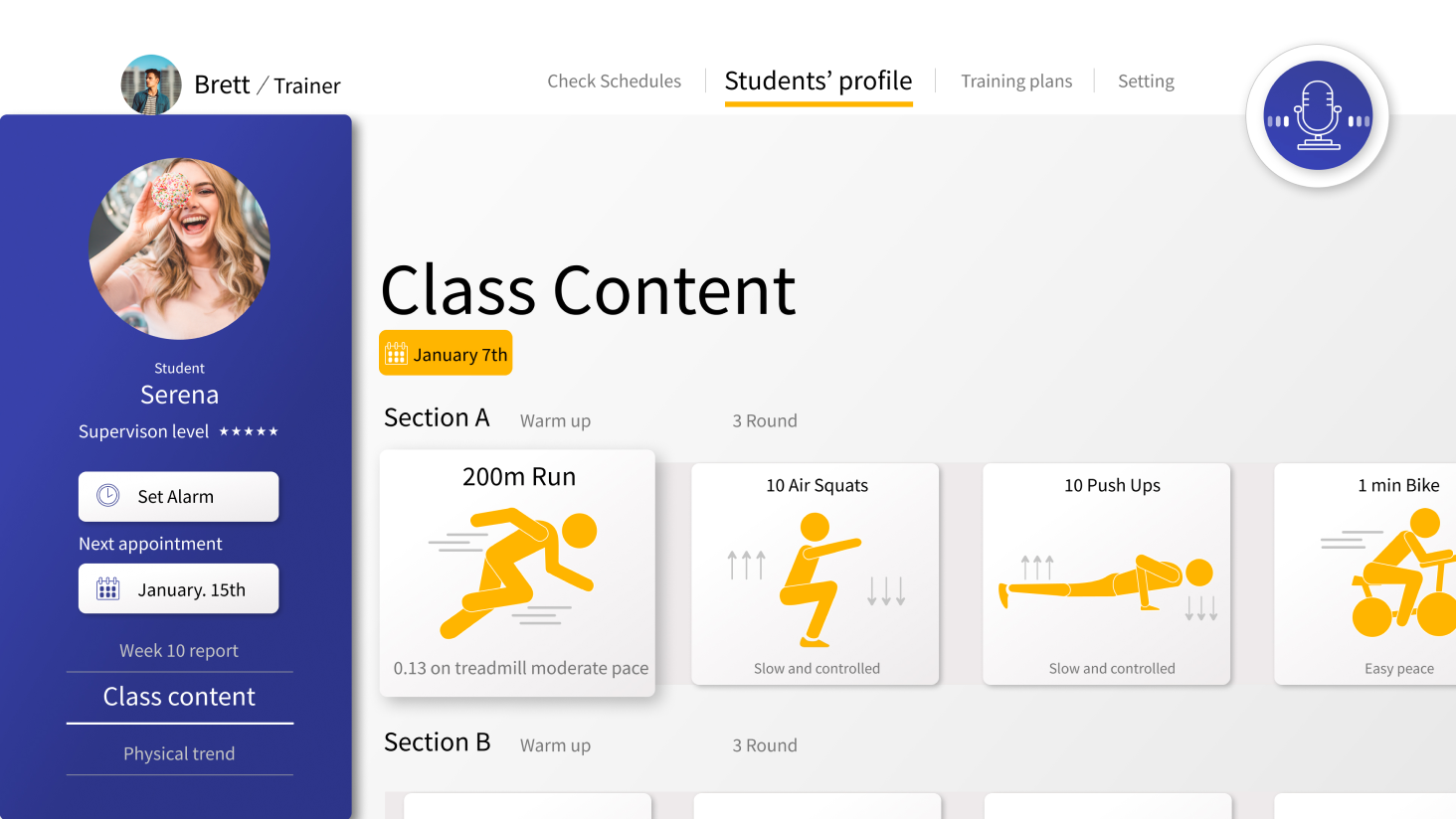Open the Week 10 report link
Image resolution: width=1456 pixels, height=819 pixels.
click(x=179, y=651)
